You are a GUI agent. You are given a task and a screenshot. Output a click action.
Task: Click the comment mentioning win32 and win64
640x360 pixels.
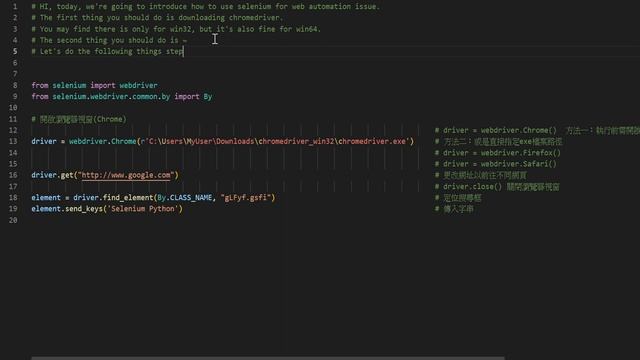(176, 29)
